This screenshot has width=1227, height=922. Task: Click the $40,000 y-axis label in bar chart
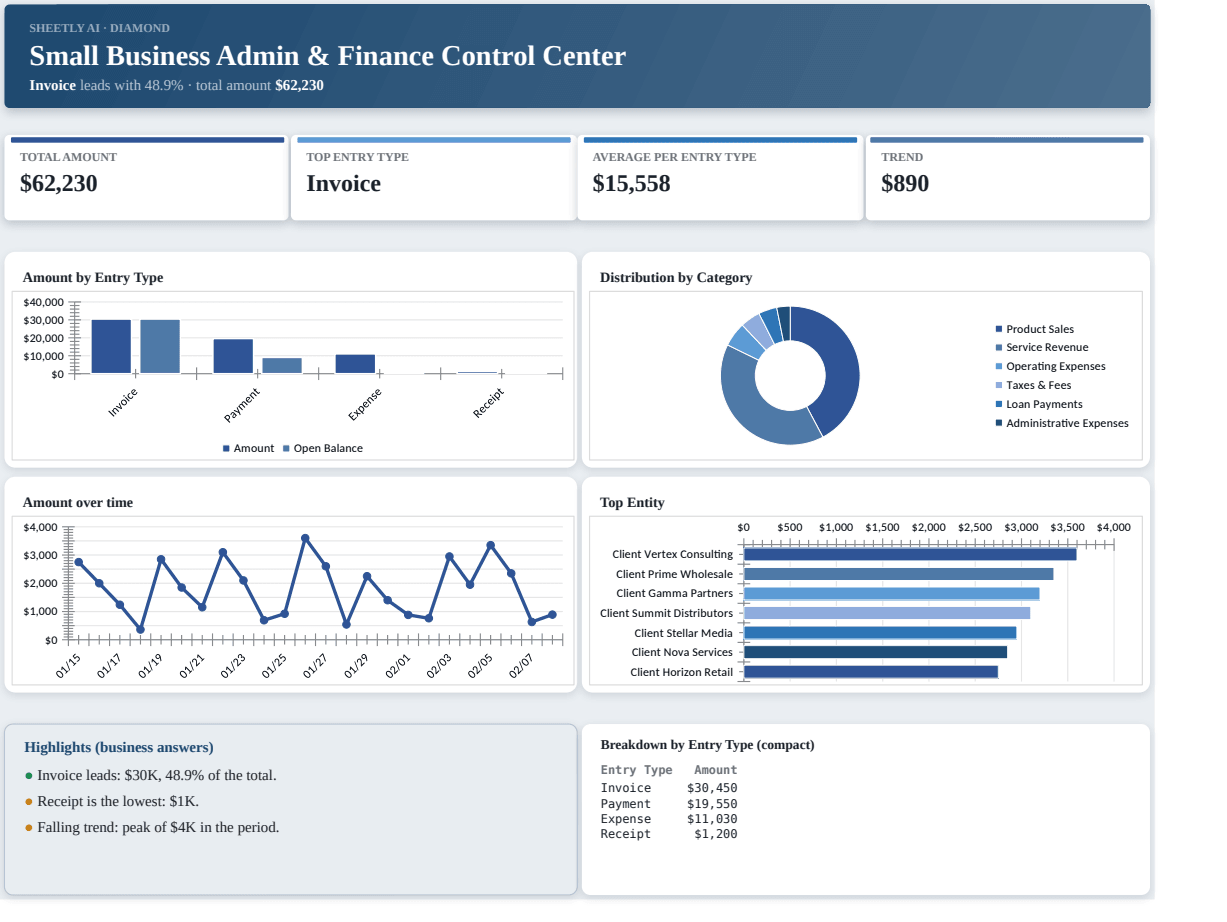[x=43, y=302]
